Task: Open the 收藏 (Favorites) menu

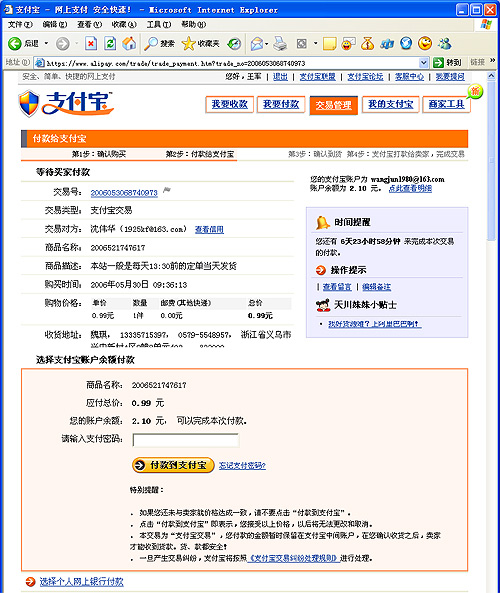Action: click(124, 25)
